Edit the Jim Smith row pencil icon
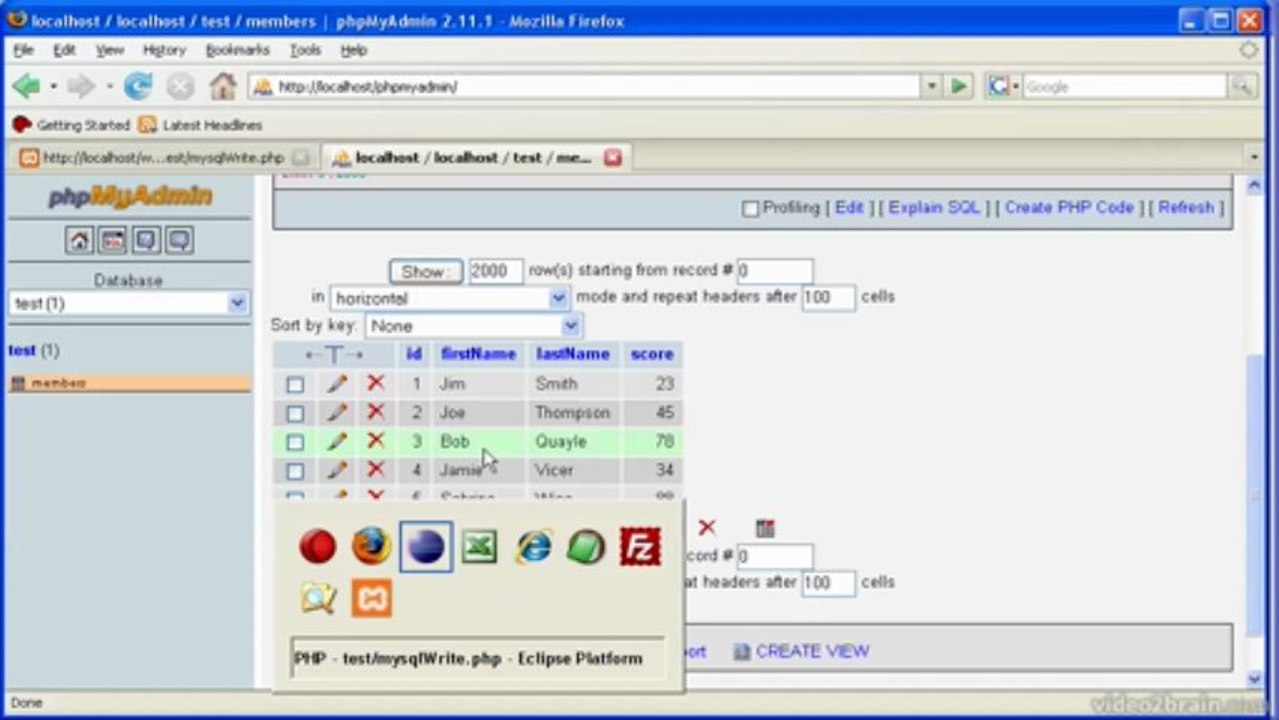1279x720 pixels. click(337, 383)
